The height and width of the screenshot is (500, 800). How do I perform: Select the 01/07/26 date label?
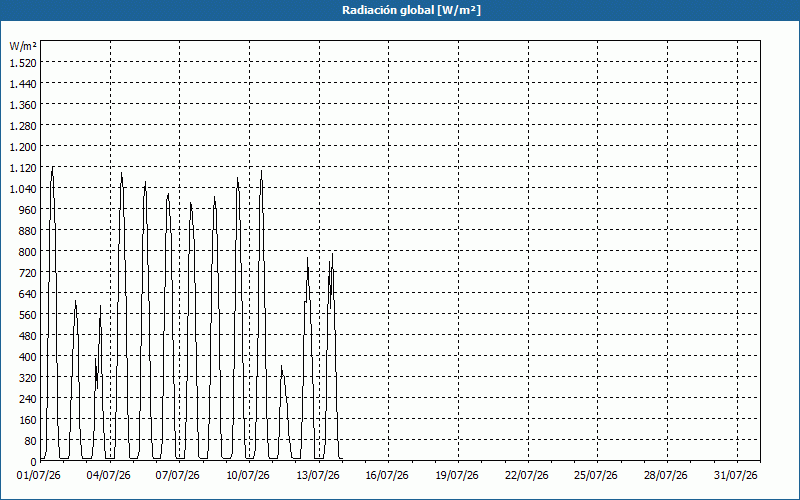(39, 476)
